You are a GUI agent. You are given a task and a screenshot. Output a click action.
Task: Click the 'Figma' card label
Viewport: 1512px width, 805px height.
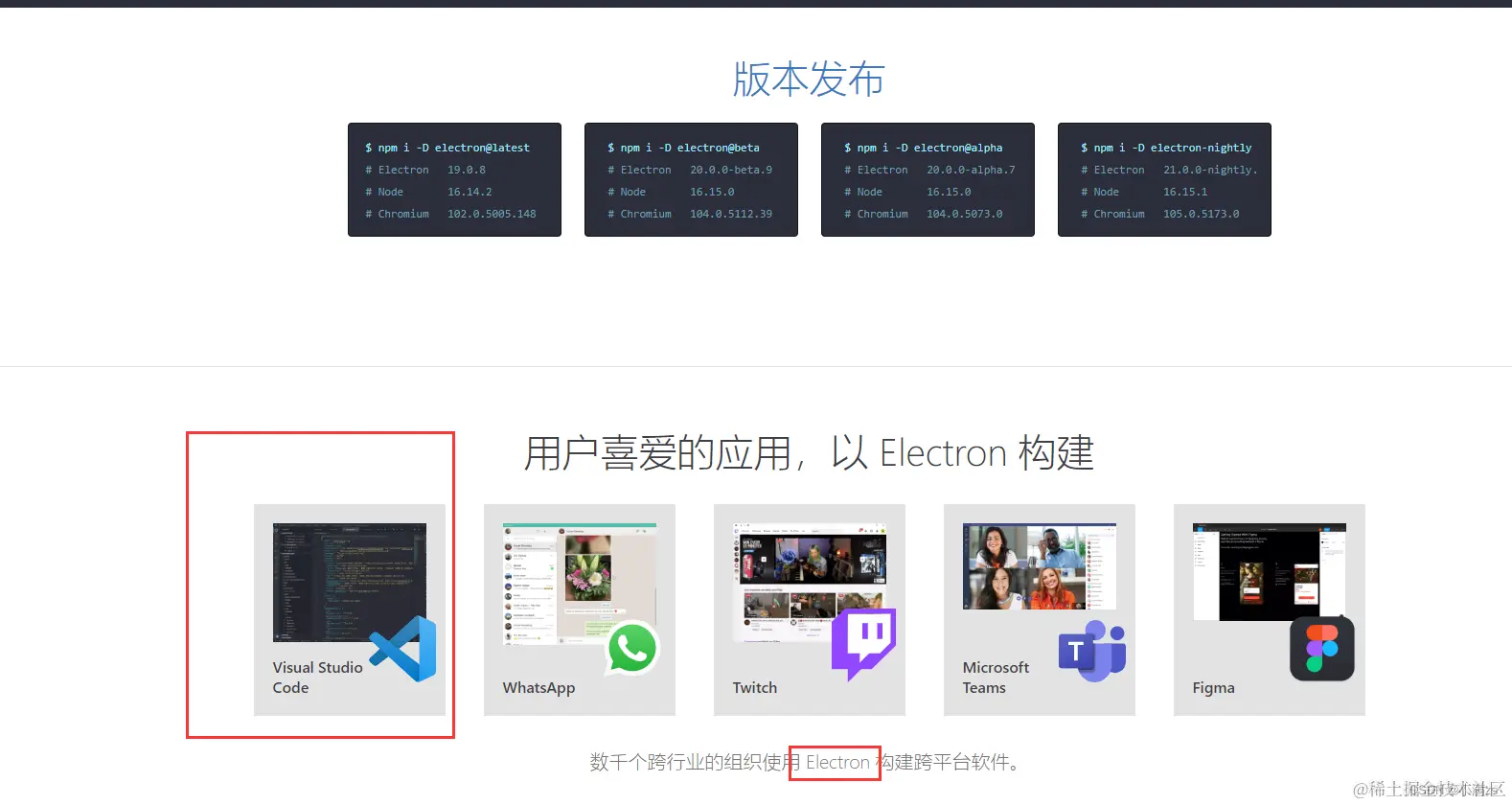1213,688
